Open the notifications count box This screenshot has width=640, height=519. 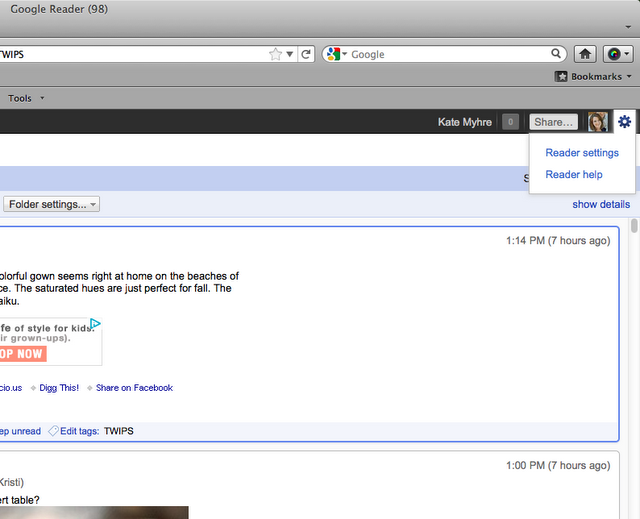pyautogui.click(x=510, y=122)
